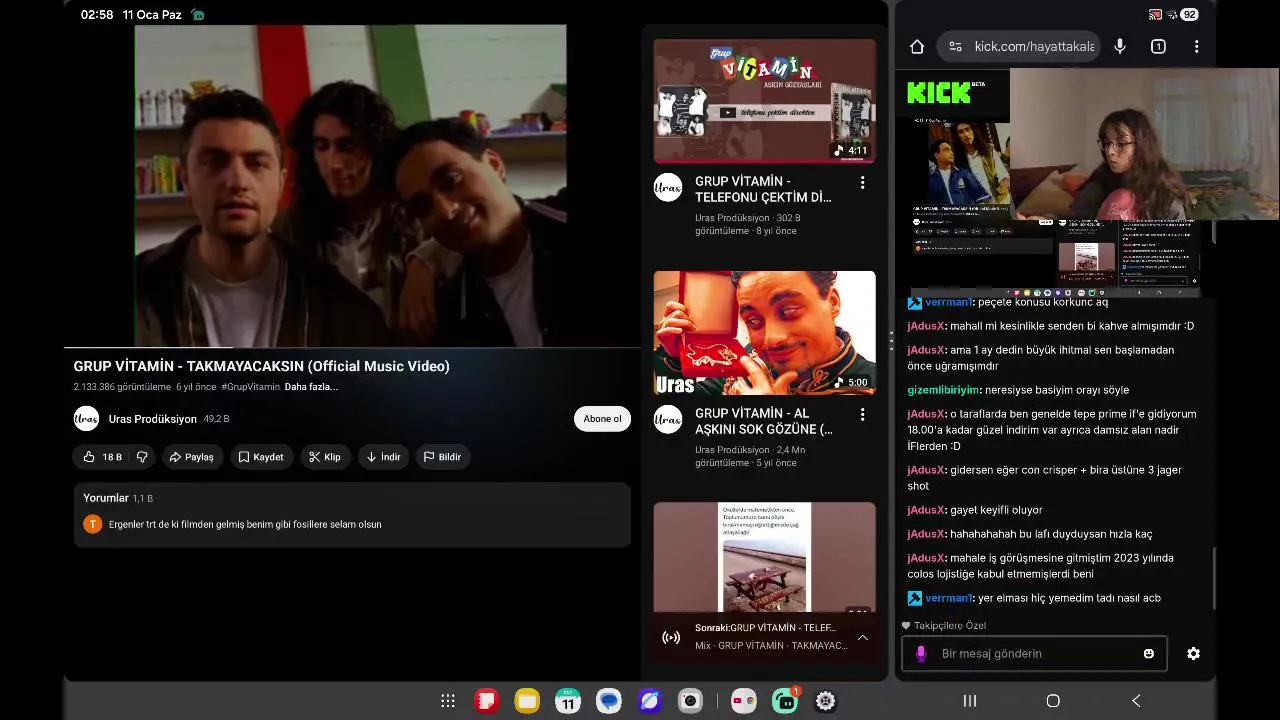Viewport: 1280px width, 720px height.
Task: Go to Chrome home page icon
Action: (917, 46)
